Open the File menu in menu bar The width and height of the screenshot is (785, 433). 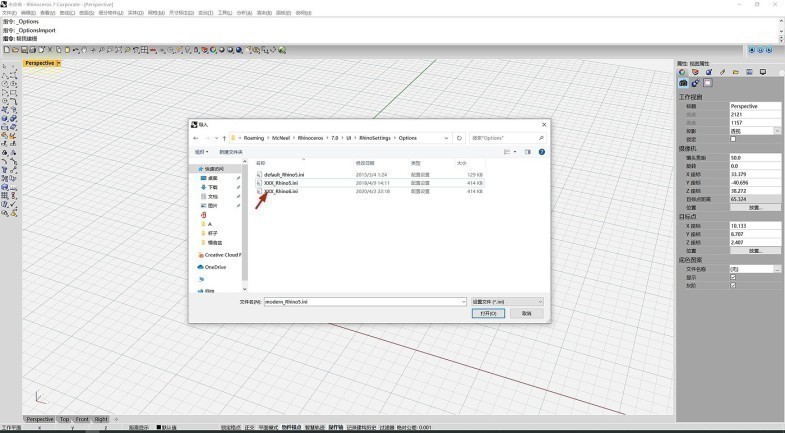tap(9, 13)
